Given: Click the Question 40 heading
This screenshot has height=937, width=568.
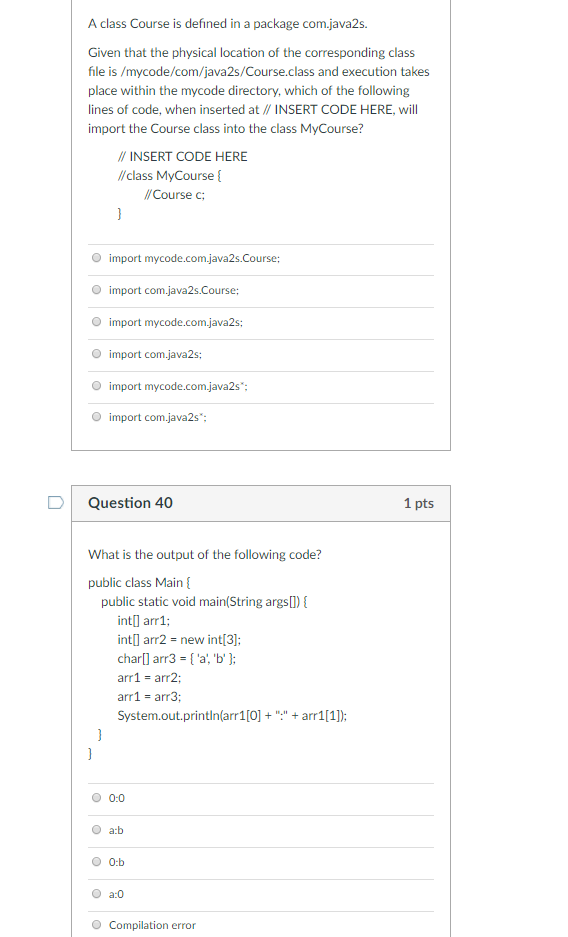Looking at the screenshot, I should pyautogui.click(x=130, y=503).
